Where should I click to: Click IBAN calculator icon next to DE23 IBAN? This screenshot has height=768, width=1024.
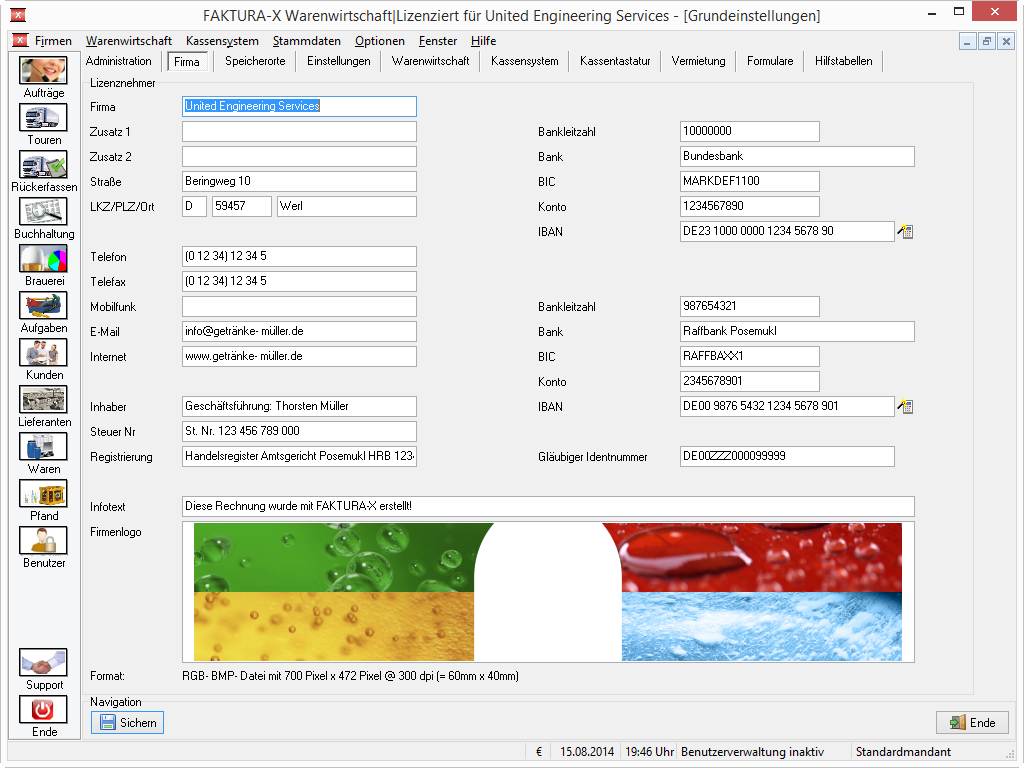click(x=905, y=231)
